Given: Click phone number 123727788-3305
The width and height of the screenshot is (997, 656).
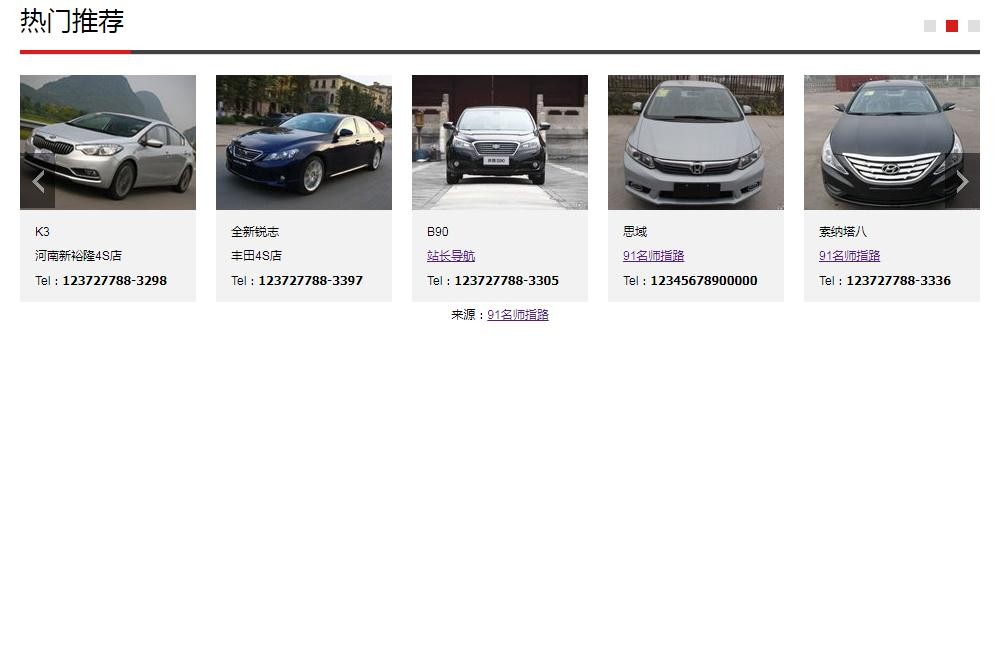Looking at the screenshot, I should tap(506, 280).
